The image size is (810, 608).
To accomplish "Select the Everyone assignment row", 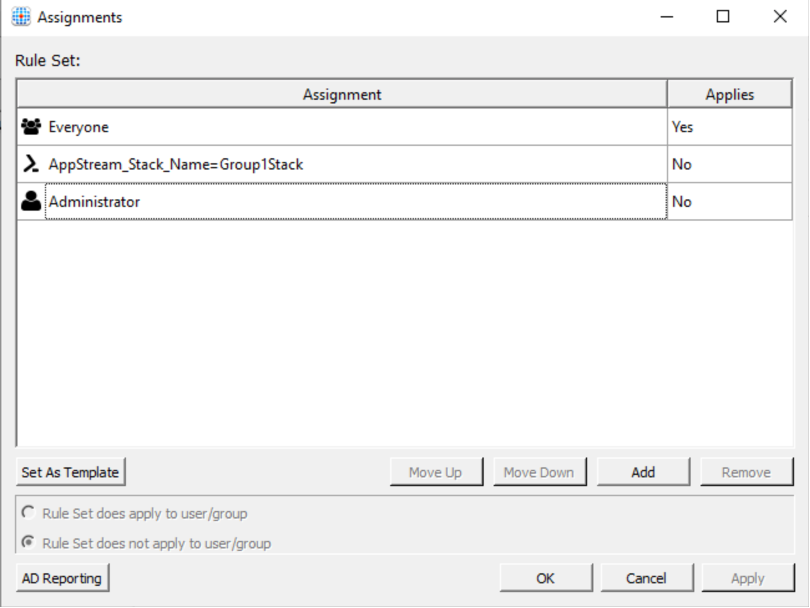I will tap(300, 126).
